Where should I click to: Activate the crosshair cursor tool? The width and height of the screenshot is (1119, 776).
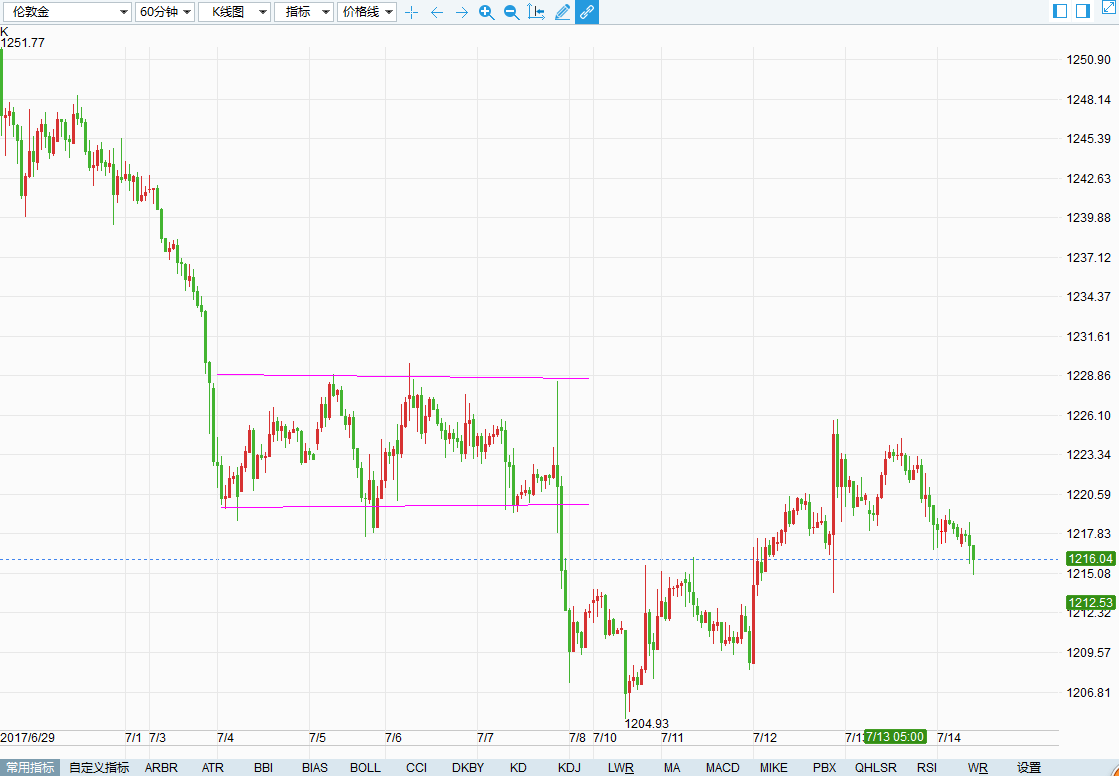[x=411, y=12]
